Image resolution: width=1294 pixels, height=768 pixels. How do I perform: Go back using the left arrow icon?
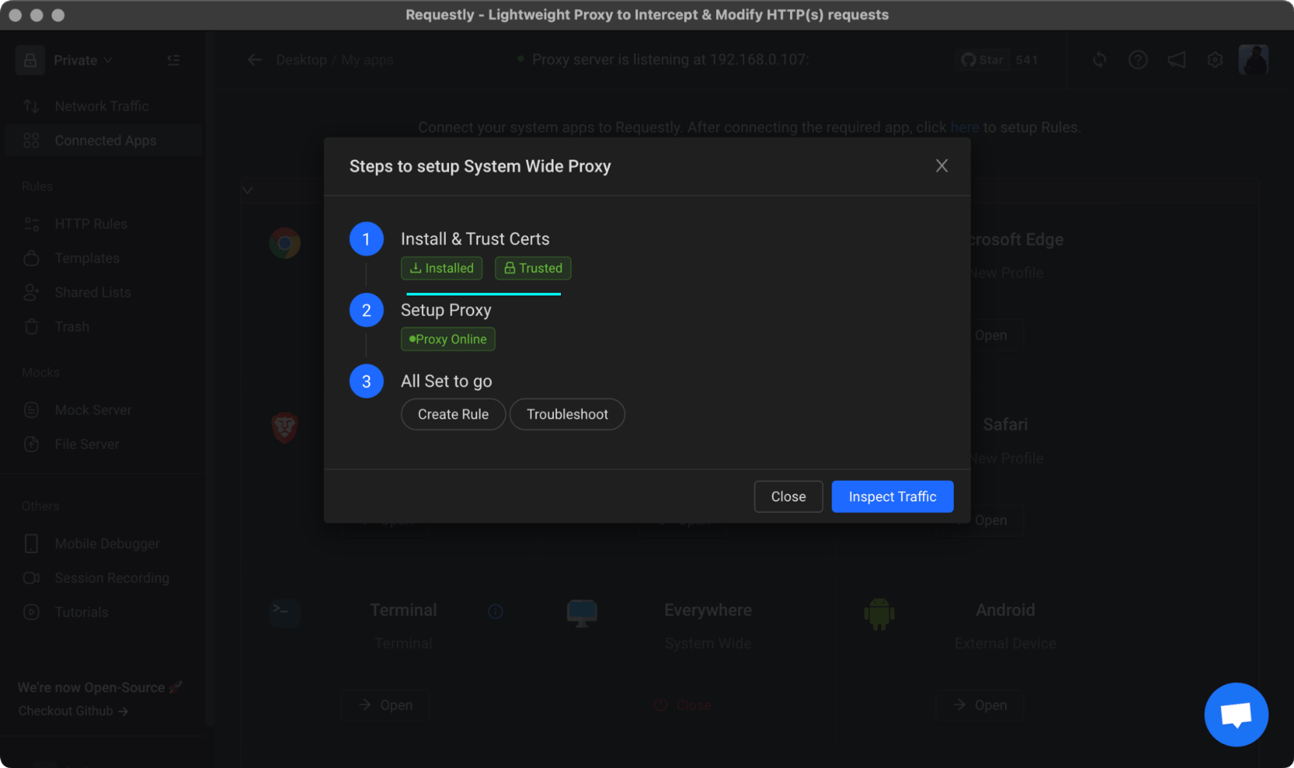255,60
